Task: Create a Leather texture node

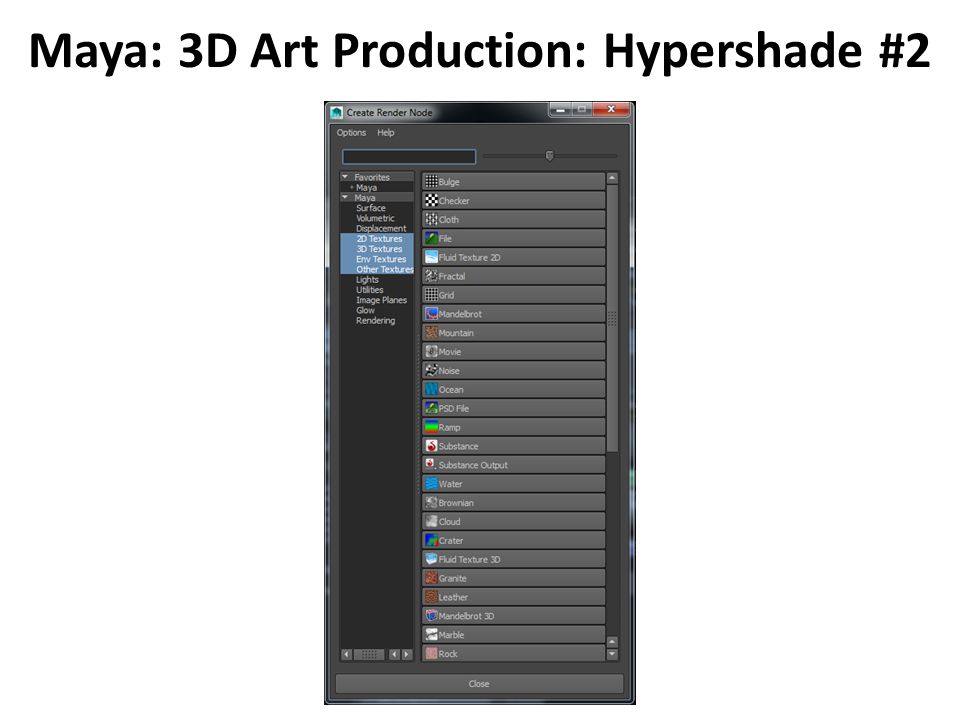Action: tap(513, 598)
